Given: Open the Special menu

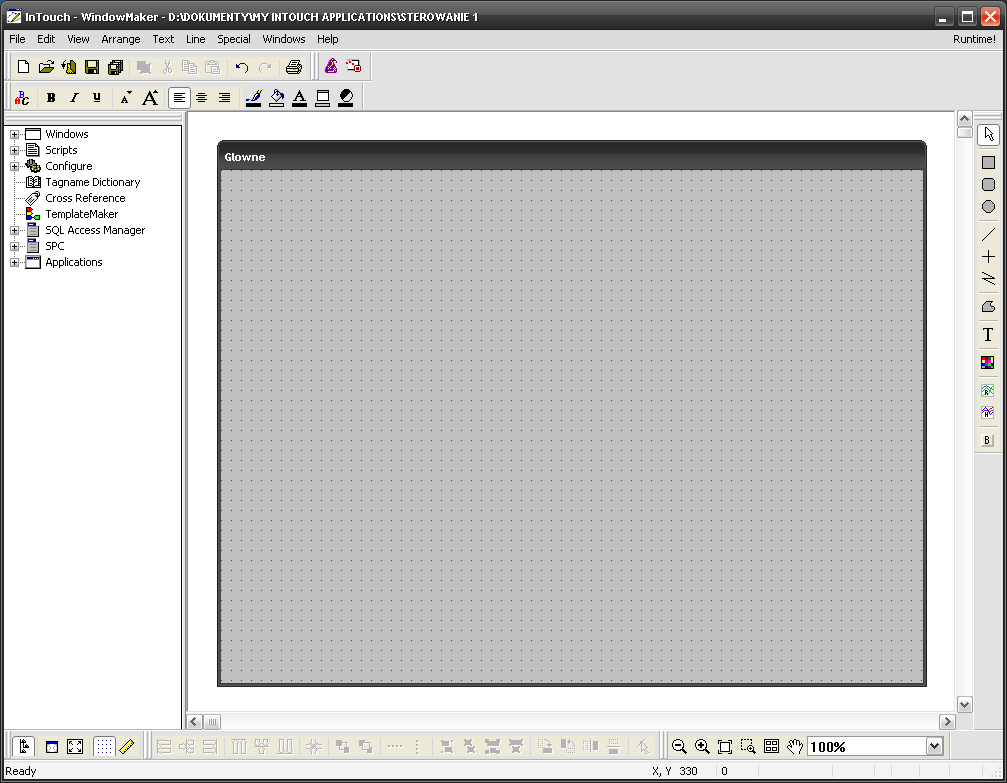Looking at the screenshot, I should [234, 39].
